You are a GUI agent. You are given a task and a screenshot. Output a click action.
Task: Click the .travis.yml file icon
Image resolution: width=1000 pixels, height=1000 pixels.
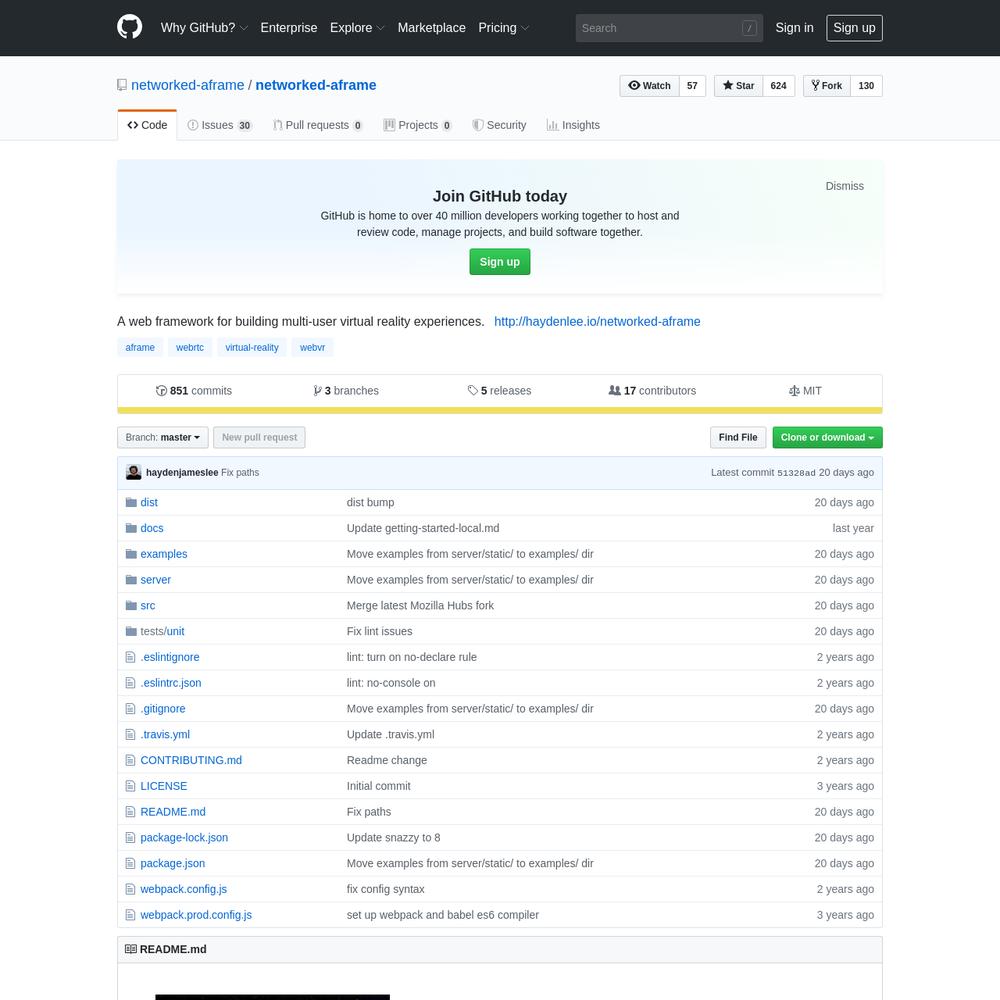[x=130, y=734]
